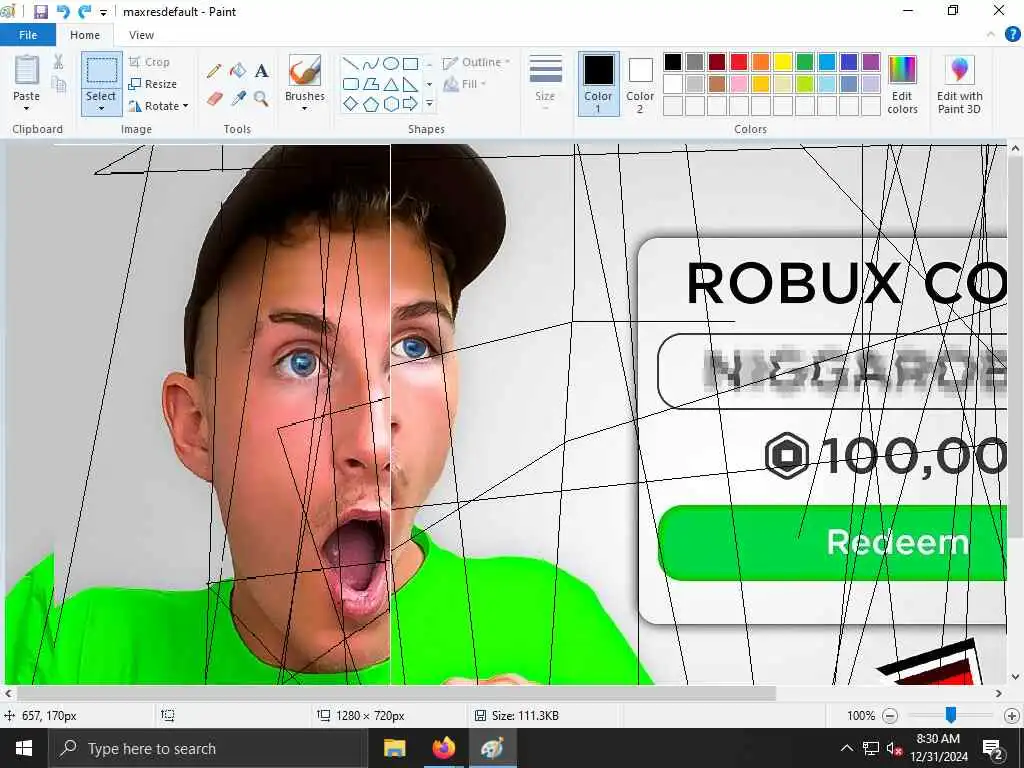Click the Crop button

pos(150,62)
